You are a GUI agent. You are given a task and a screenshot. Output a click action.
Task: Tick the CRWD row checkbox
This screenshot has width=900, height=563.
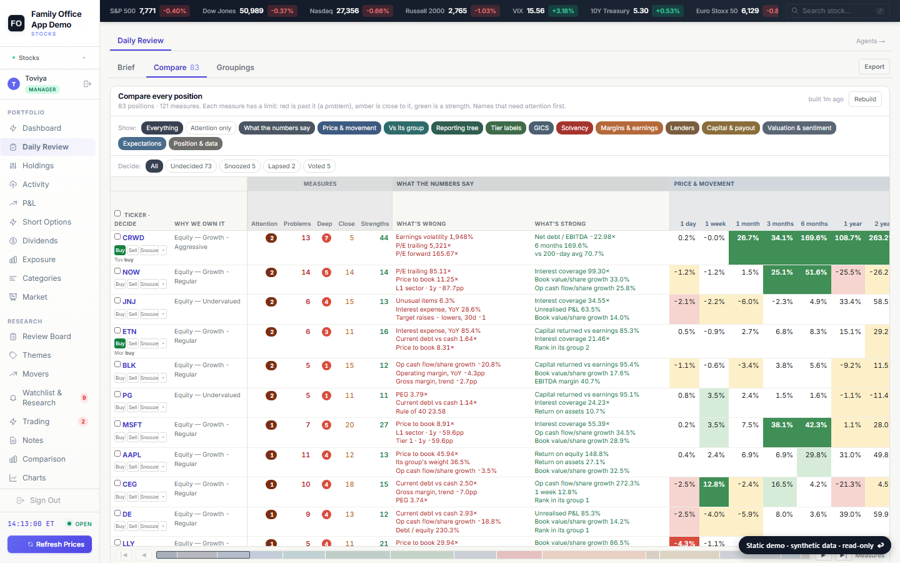point(118,236)
